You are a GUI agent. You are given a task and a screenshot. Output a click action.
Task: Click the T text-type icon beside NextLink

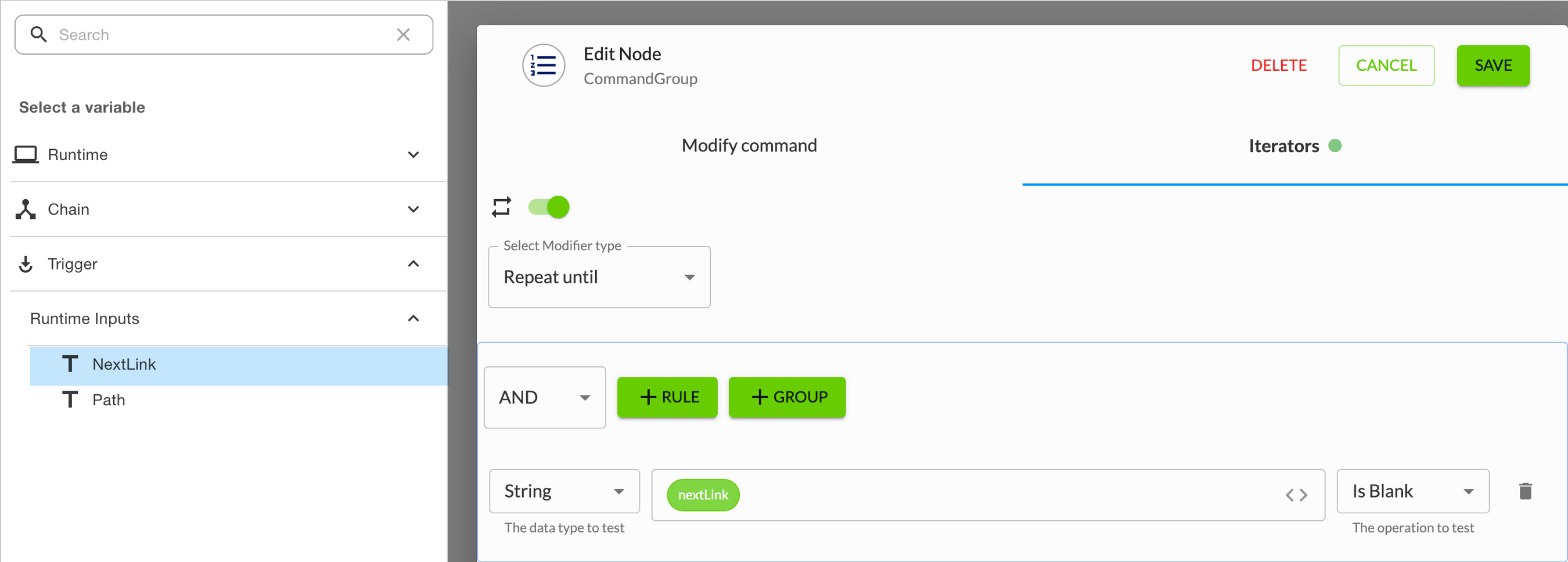click(70, 363)
